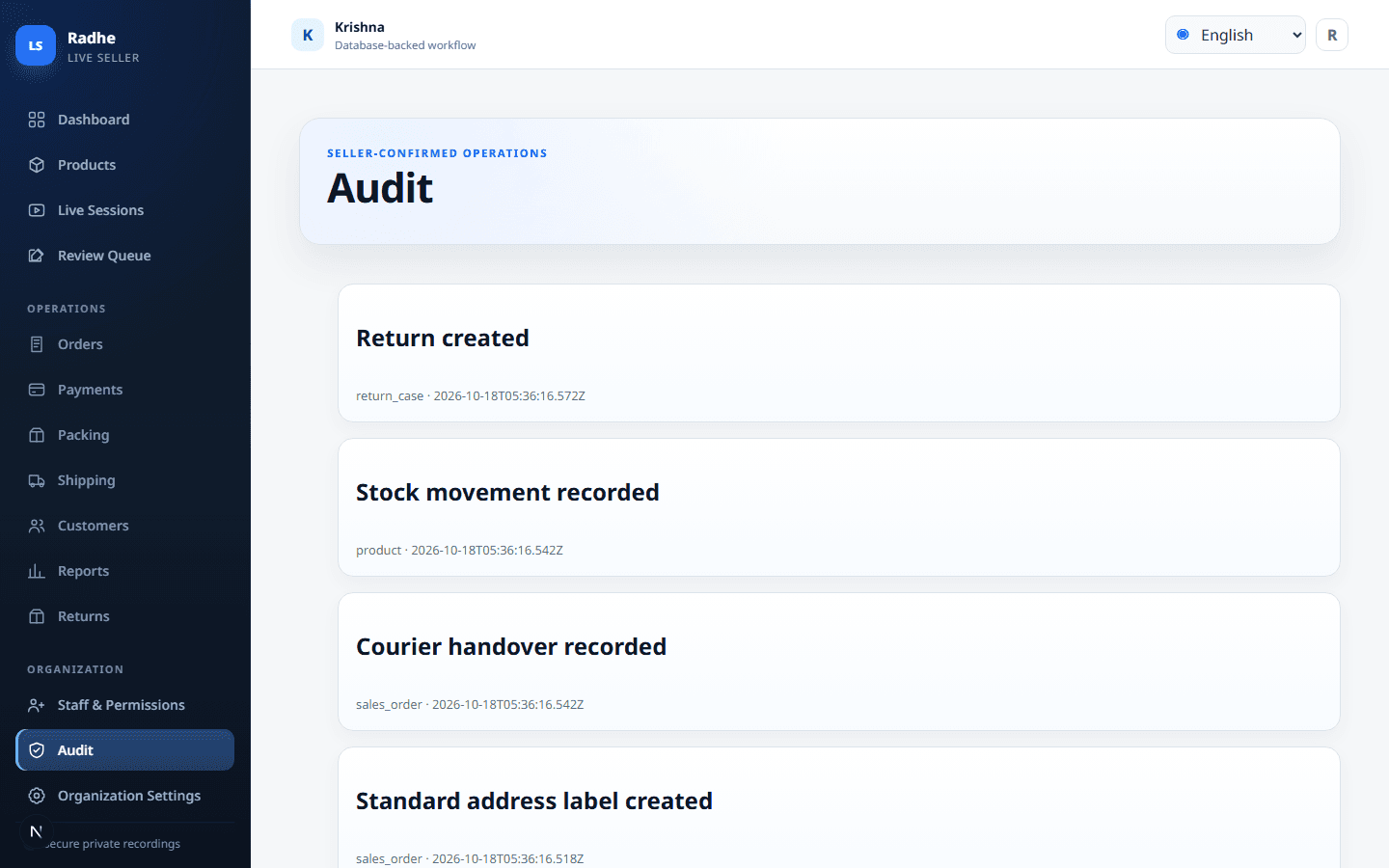The image size is (1389, 868).
Task: Open the Customers list
Action: pos(124,526)
